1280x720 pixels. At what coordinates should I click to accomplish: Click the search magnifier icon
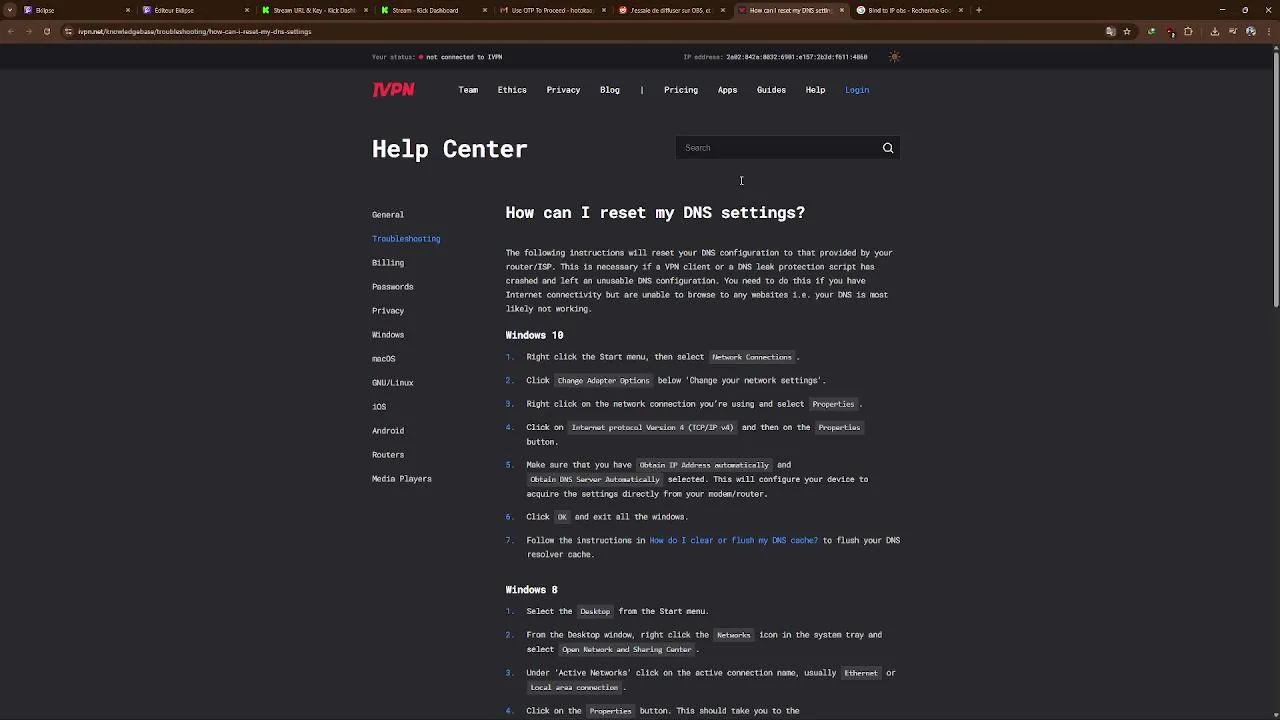(888, 148)
